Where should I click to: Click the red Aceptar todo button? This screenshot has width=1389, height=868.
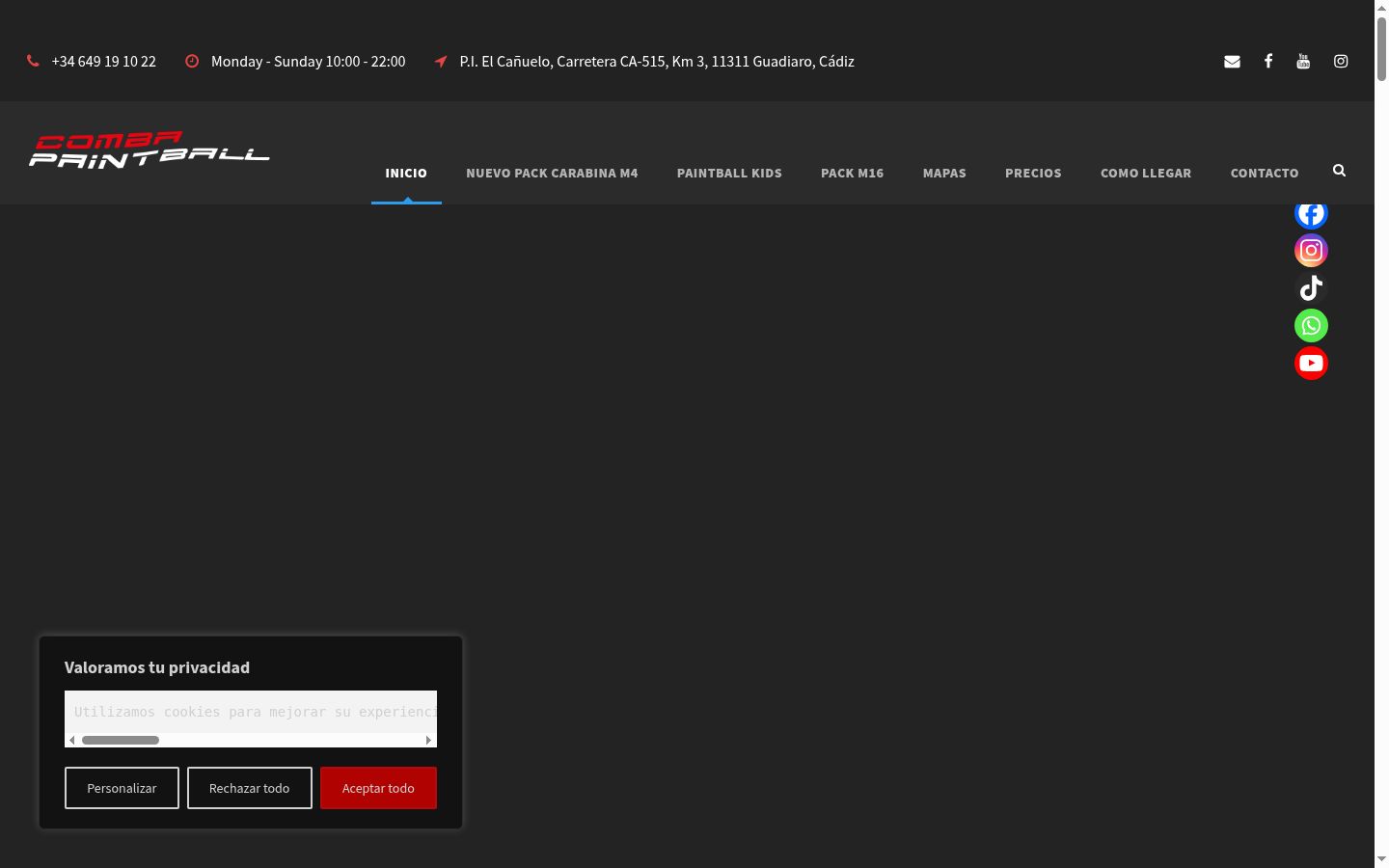coord(378,788)
